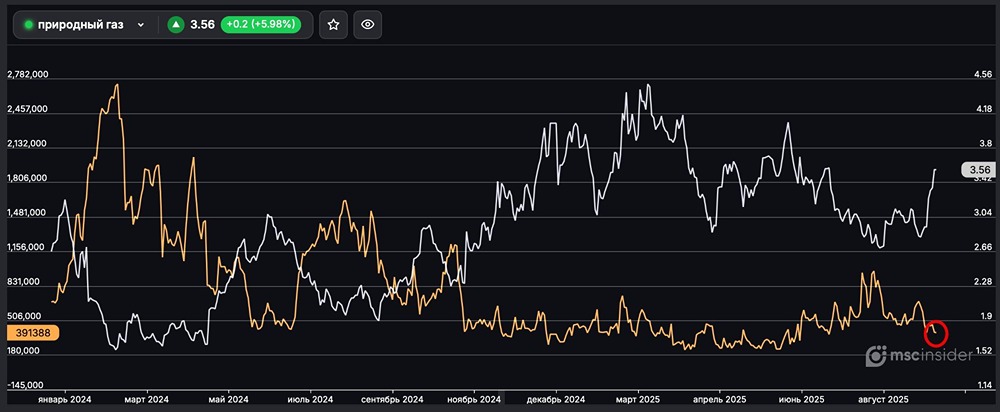Click the green status dot beside природный газ
1000x412 pixels.
tap(29, 25)
